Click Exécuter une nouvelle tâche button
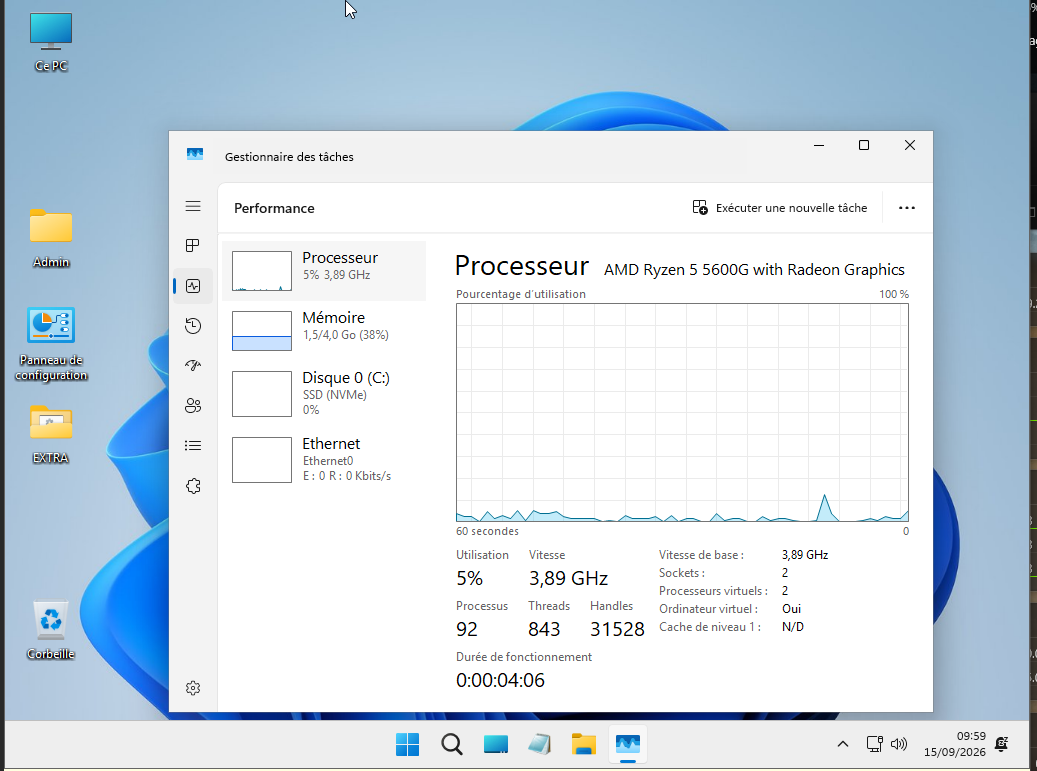1037x771 pixels. coord(780,208)
